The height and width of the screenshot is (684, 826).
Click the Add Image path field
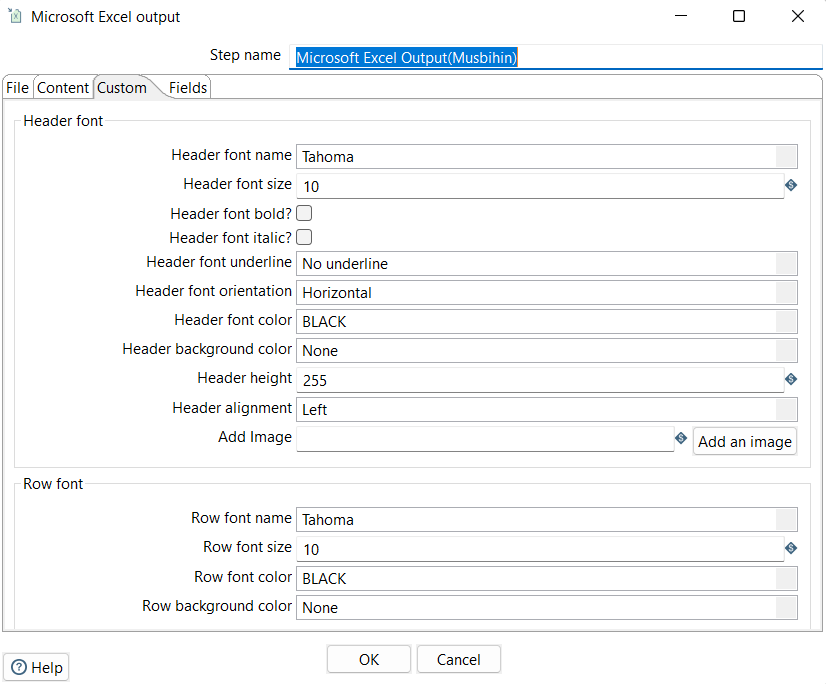point(485,439)
